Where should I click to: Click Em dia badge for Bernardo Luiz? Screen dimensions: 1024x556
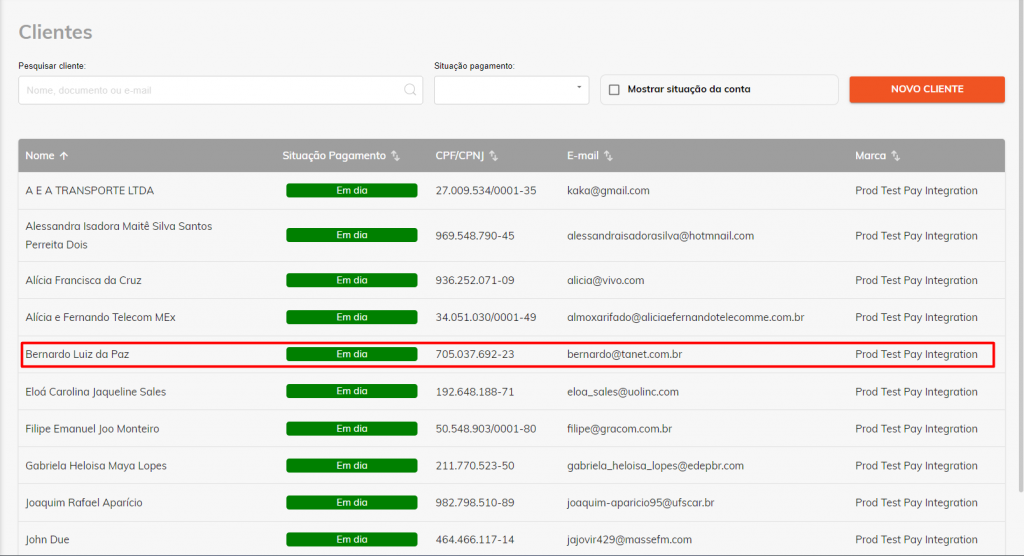351,354
